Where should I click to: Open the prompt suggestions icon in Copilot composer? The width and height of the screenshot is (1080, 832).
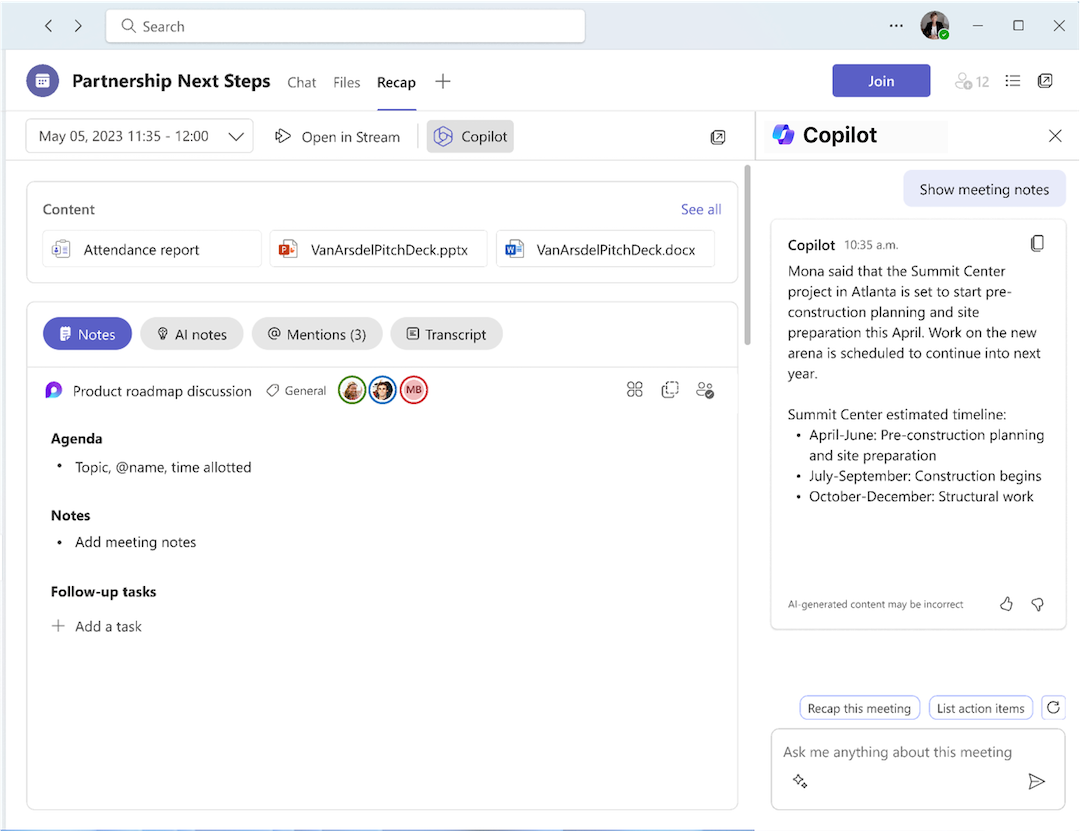(x=800, y=781)
